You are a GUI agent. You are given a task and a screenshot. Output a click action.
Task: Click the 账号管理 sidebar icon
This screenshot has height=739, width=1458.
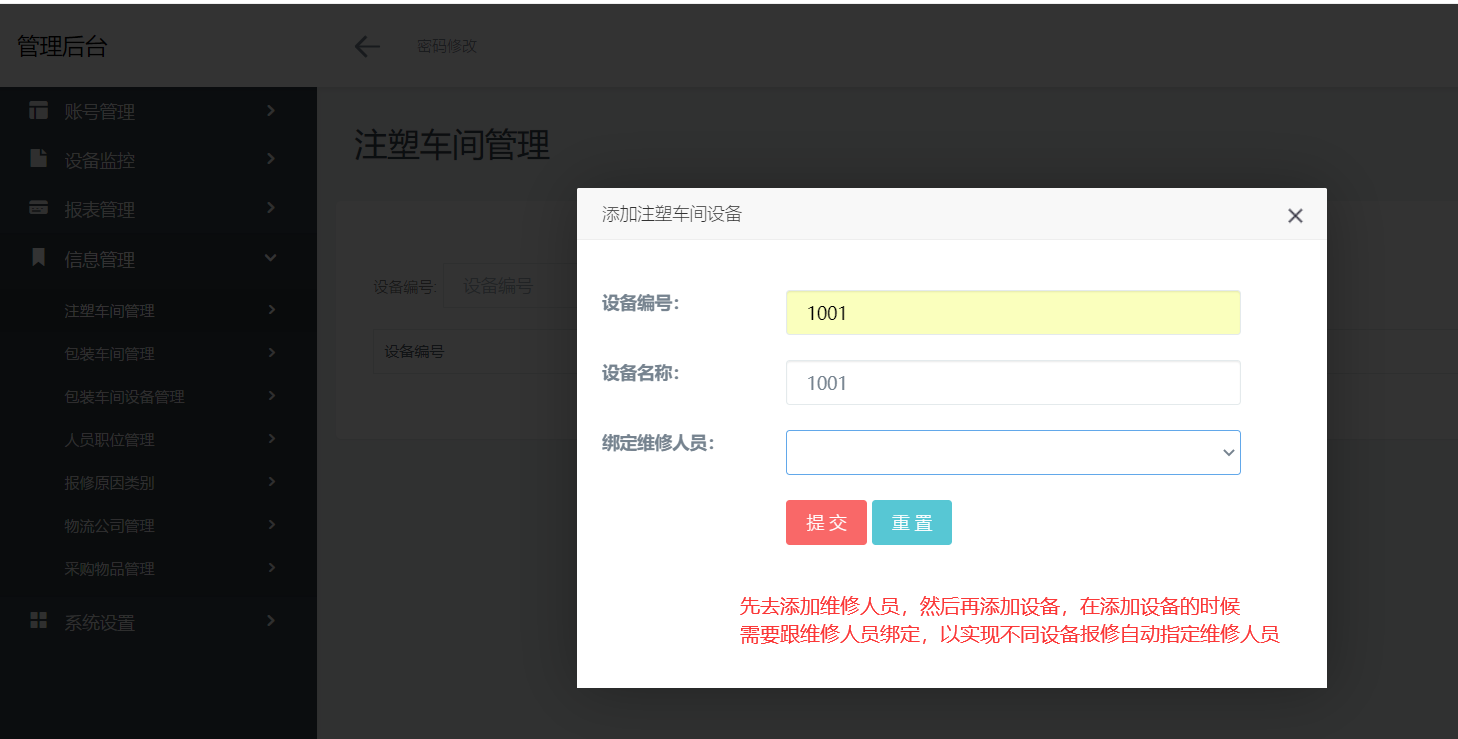(x=38, y=111)
